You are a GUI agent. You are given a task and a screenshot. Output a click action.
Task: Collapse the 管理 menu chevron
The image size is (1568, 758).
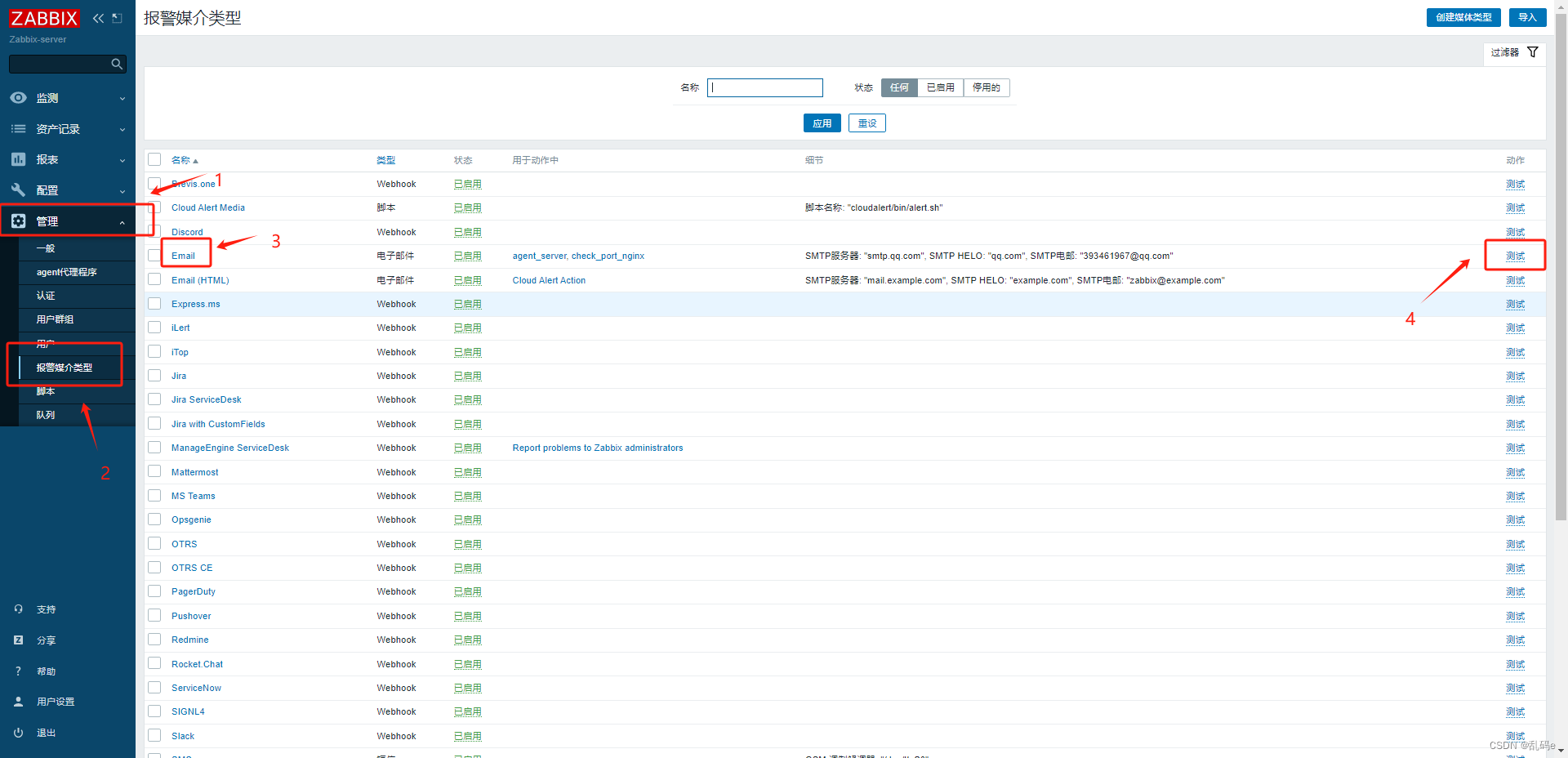[x=122, y=222]
